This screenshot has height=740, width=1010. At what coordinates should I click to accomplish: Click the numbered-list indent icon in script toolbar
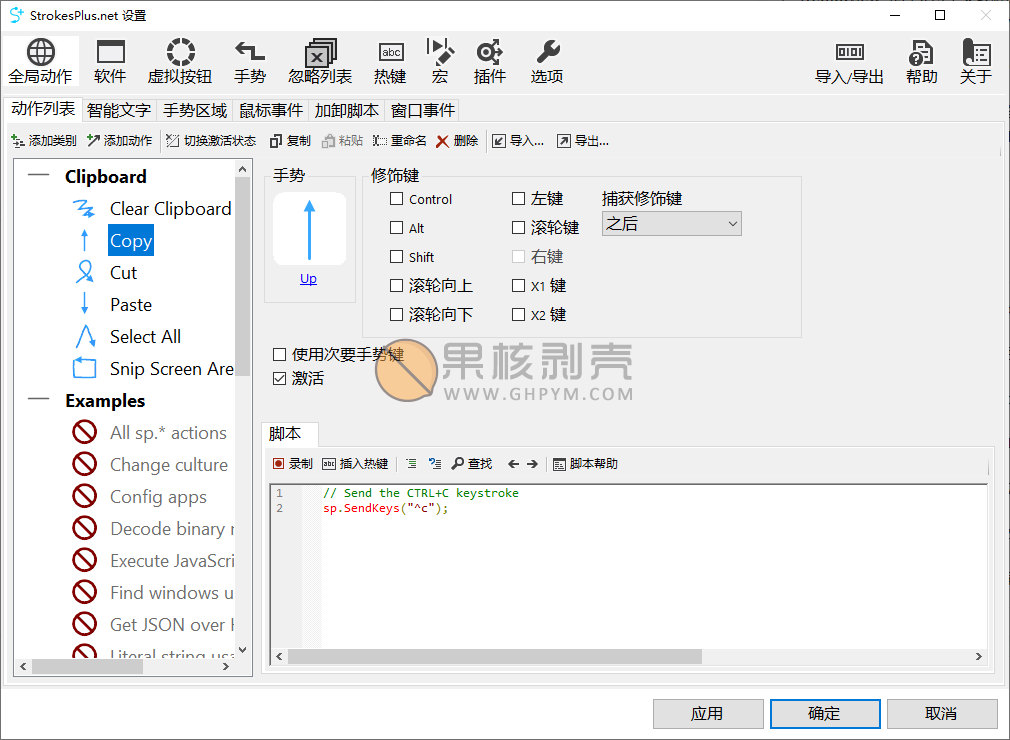tap(435, 464)
